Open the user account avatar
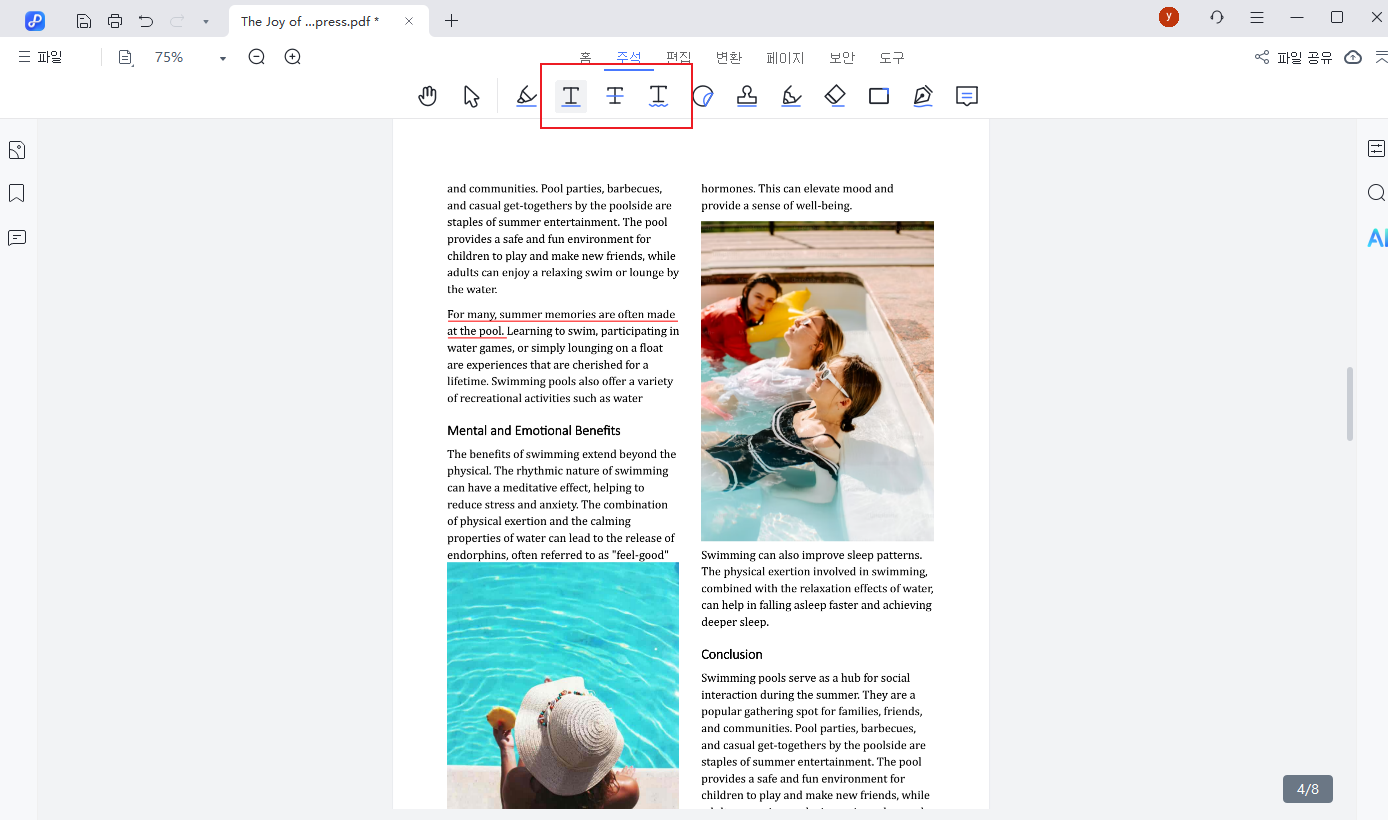Screen dimensions: 1388x820 pos(1169,17)
